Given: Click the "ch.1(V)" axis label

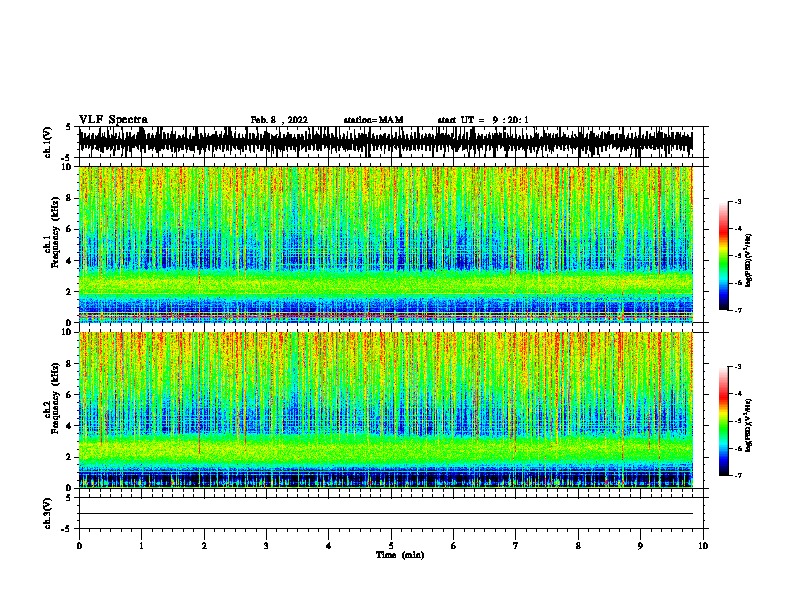Looking at the screenshot, I should [x=48, y=142].
